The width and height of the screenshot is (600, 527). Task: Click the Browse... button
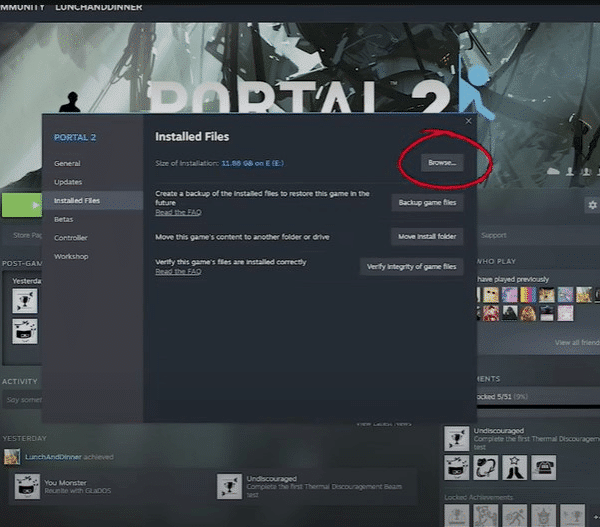[x=442, y=163]
